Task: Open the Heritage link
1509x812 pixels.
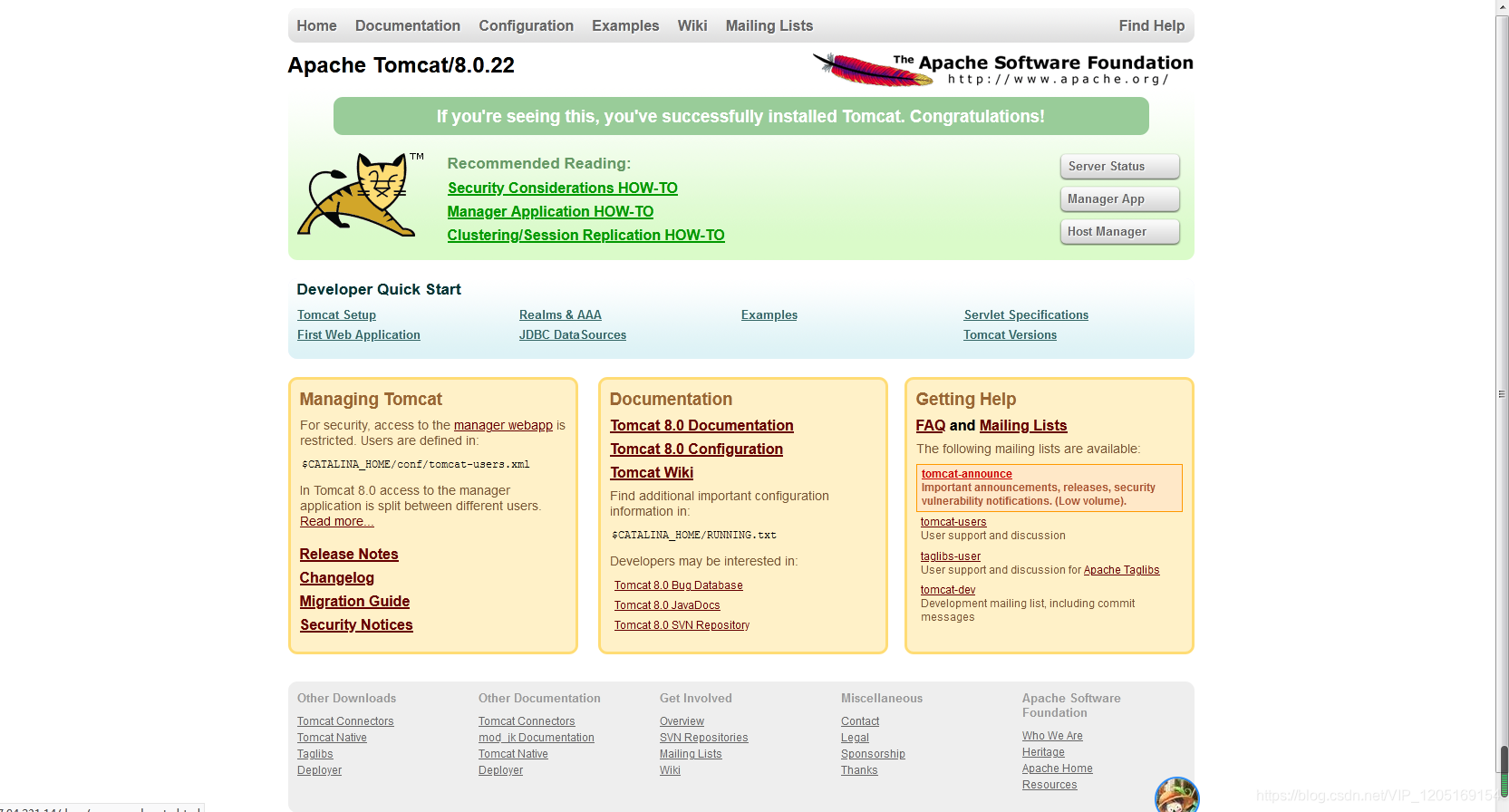Action: pyautogui.click(x=1043, y=752)
